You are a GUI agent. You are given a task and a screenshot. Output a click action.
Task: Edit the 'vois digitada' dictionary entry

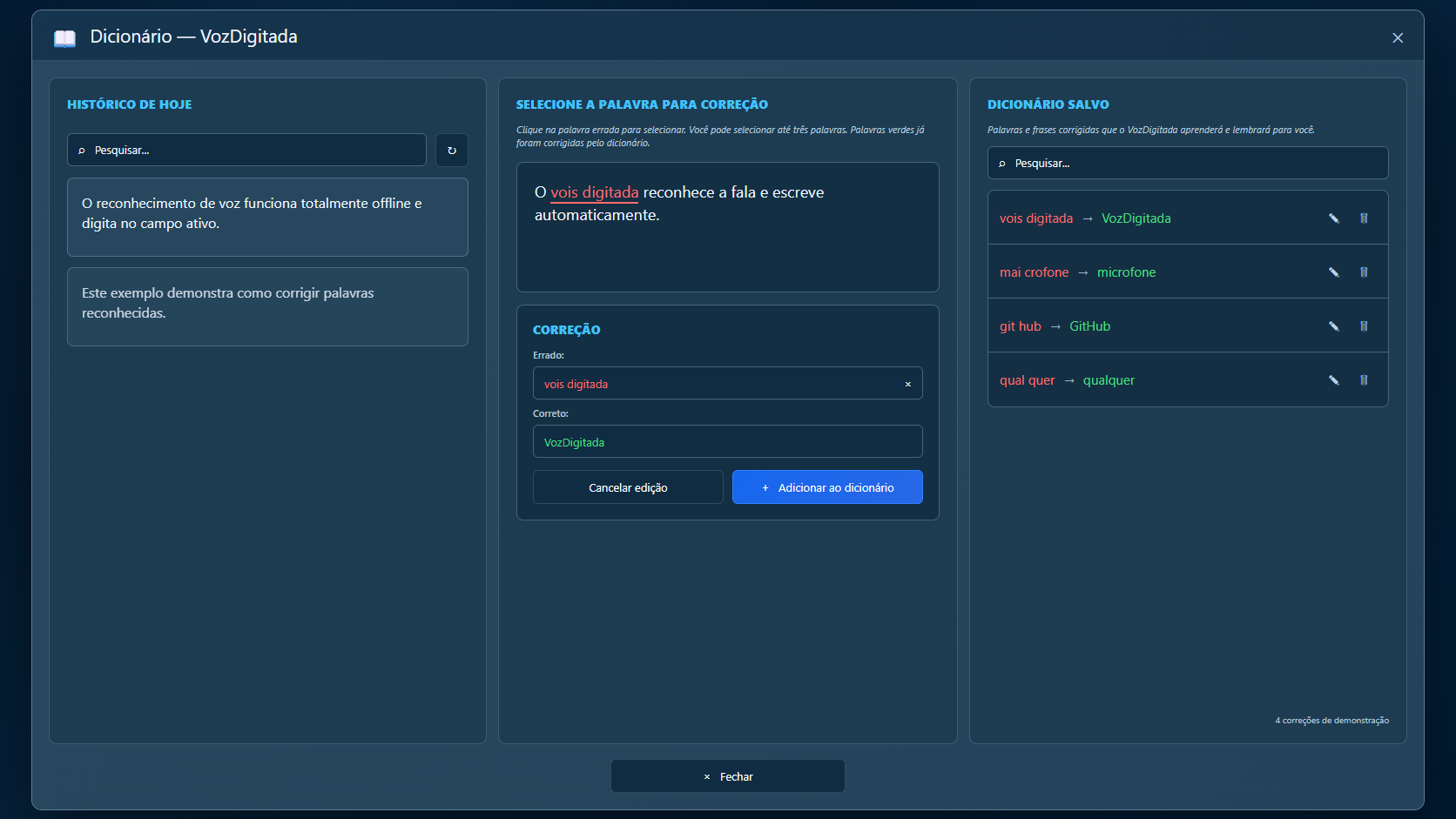pyautogui.click(x=1333, y=218)
